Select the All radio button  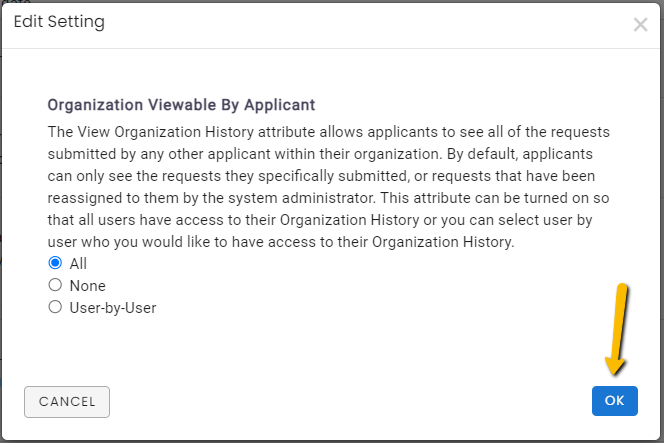point(55,263)
